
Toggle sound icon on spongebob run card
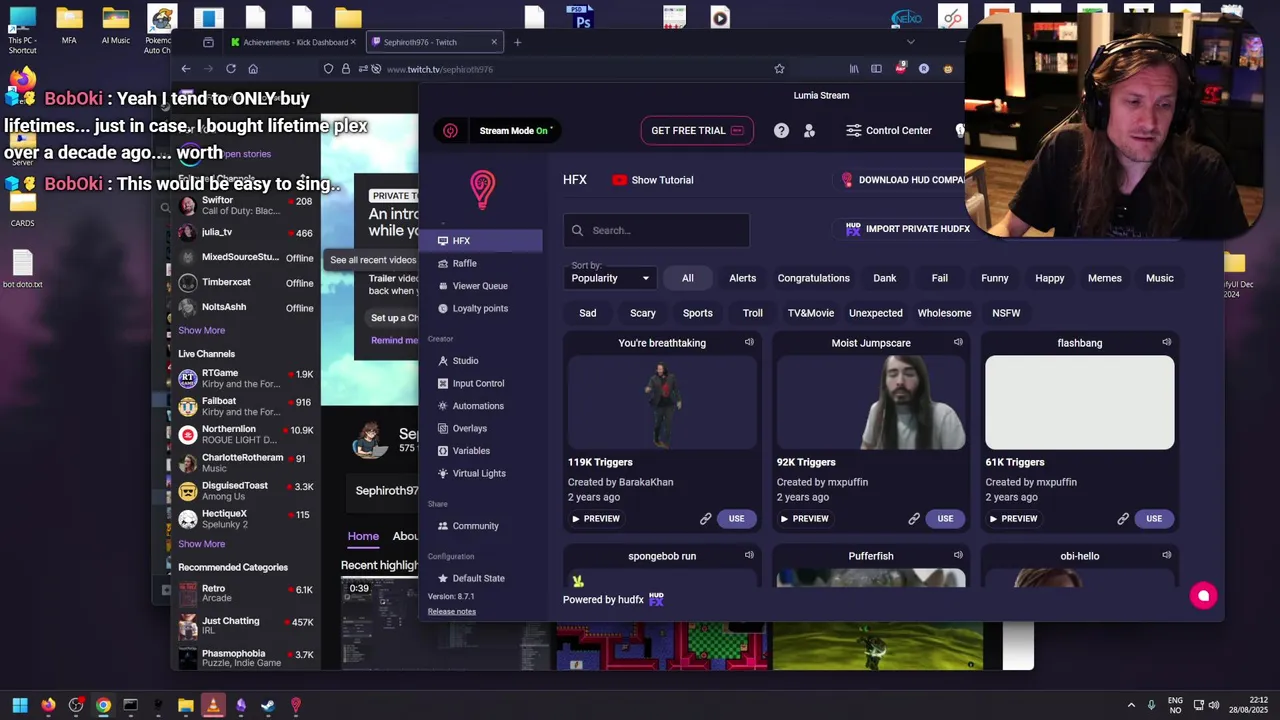[x=749, y=555]
